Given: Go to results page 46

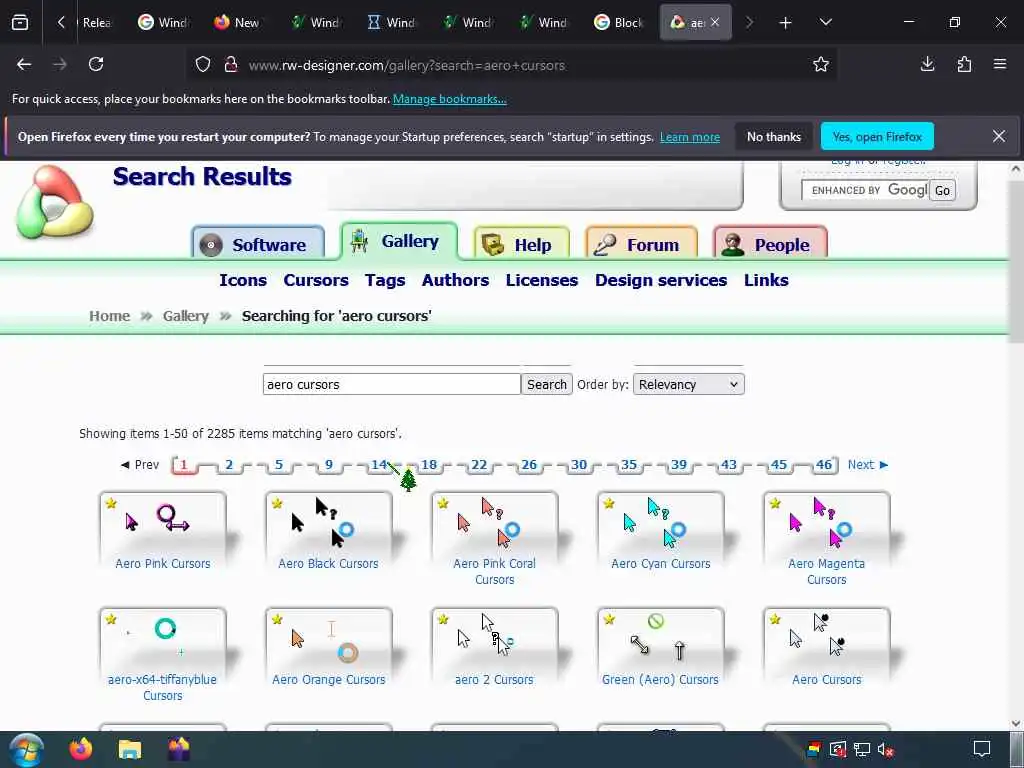Looking at the screenshot, I should click(x=824, y=465).
